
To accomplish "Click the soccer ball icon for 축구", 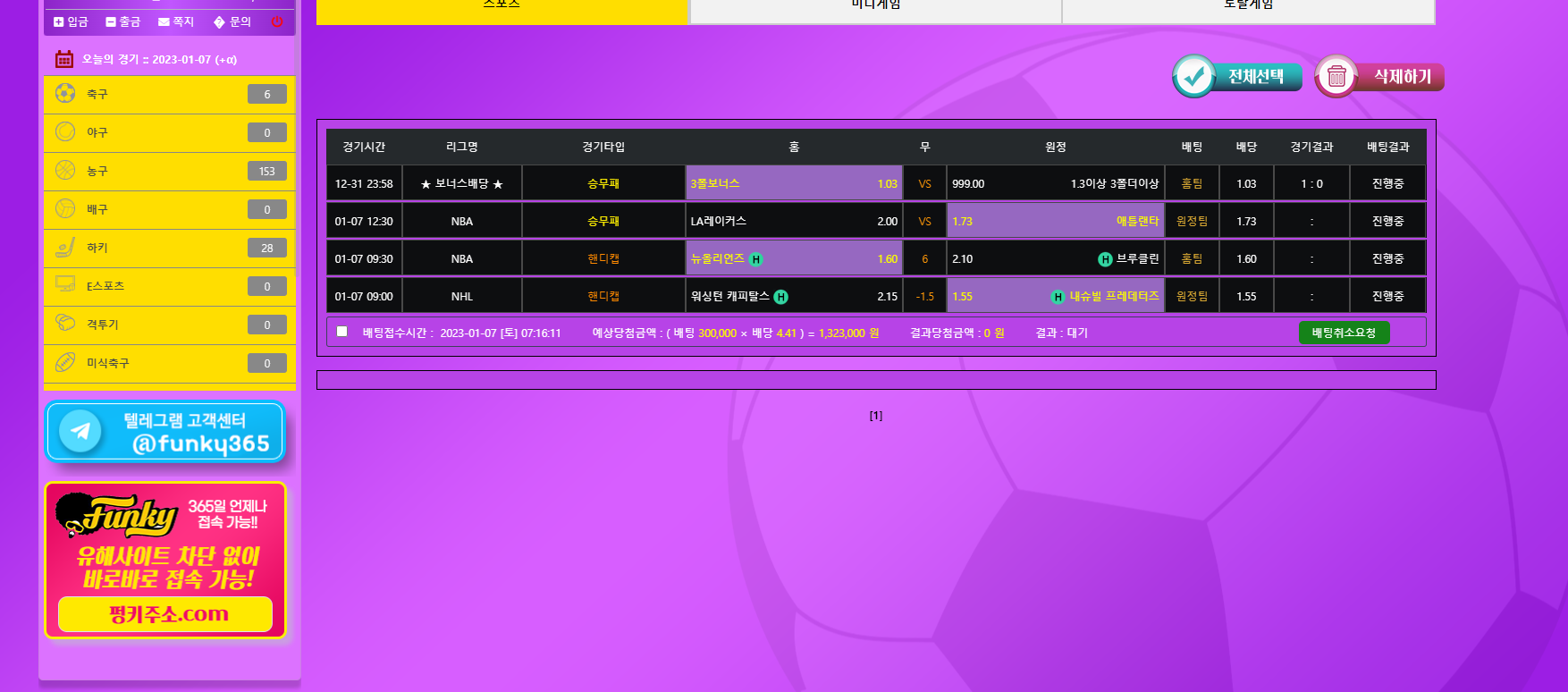I will [65, 93].
